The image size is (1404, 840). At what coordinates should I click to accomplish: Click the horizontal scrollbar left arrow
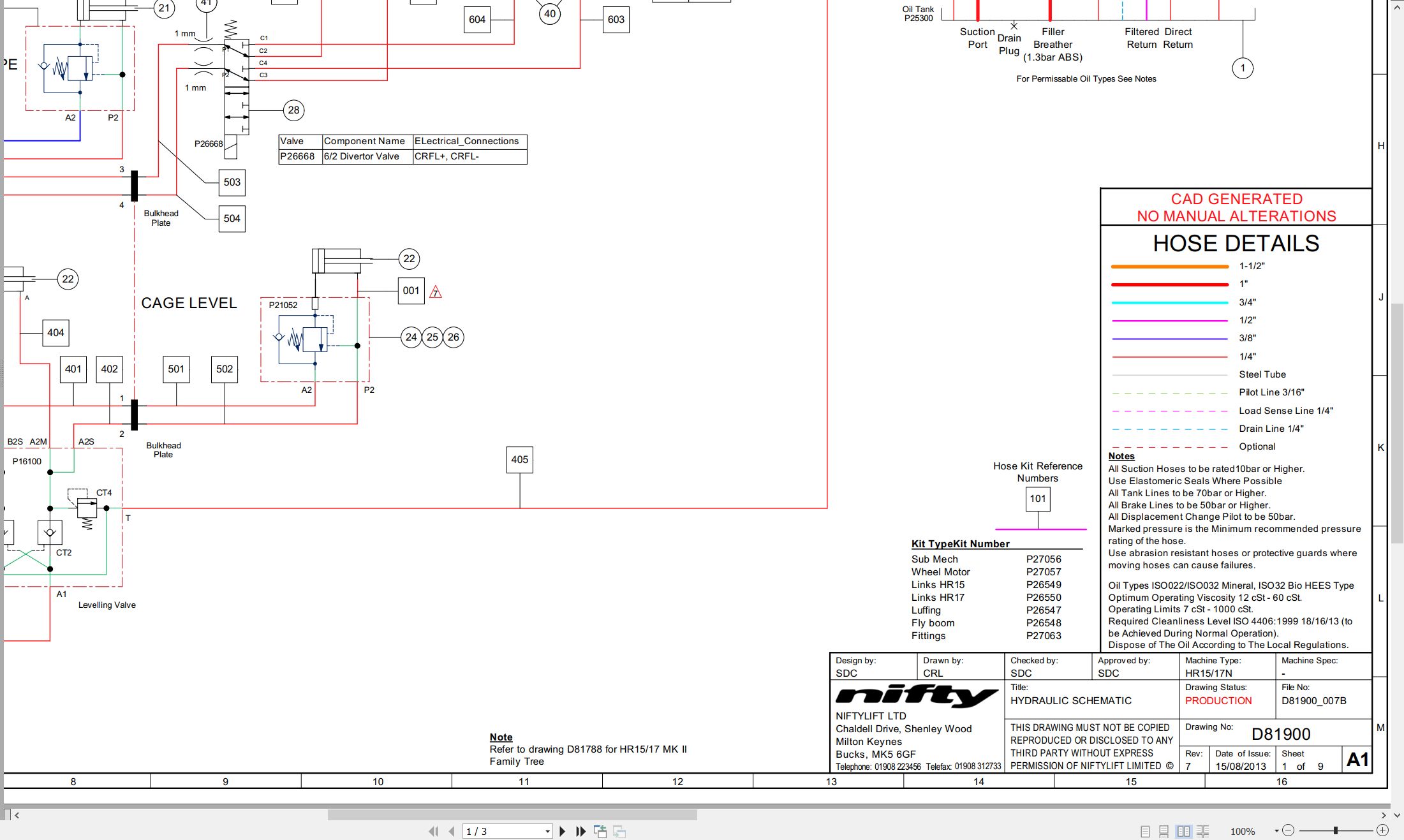coord(17,814)
